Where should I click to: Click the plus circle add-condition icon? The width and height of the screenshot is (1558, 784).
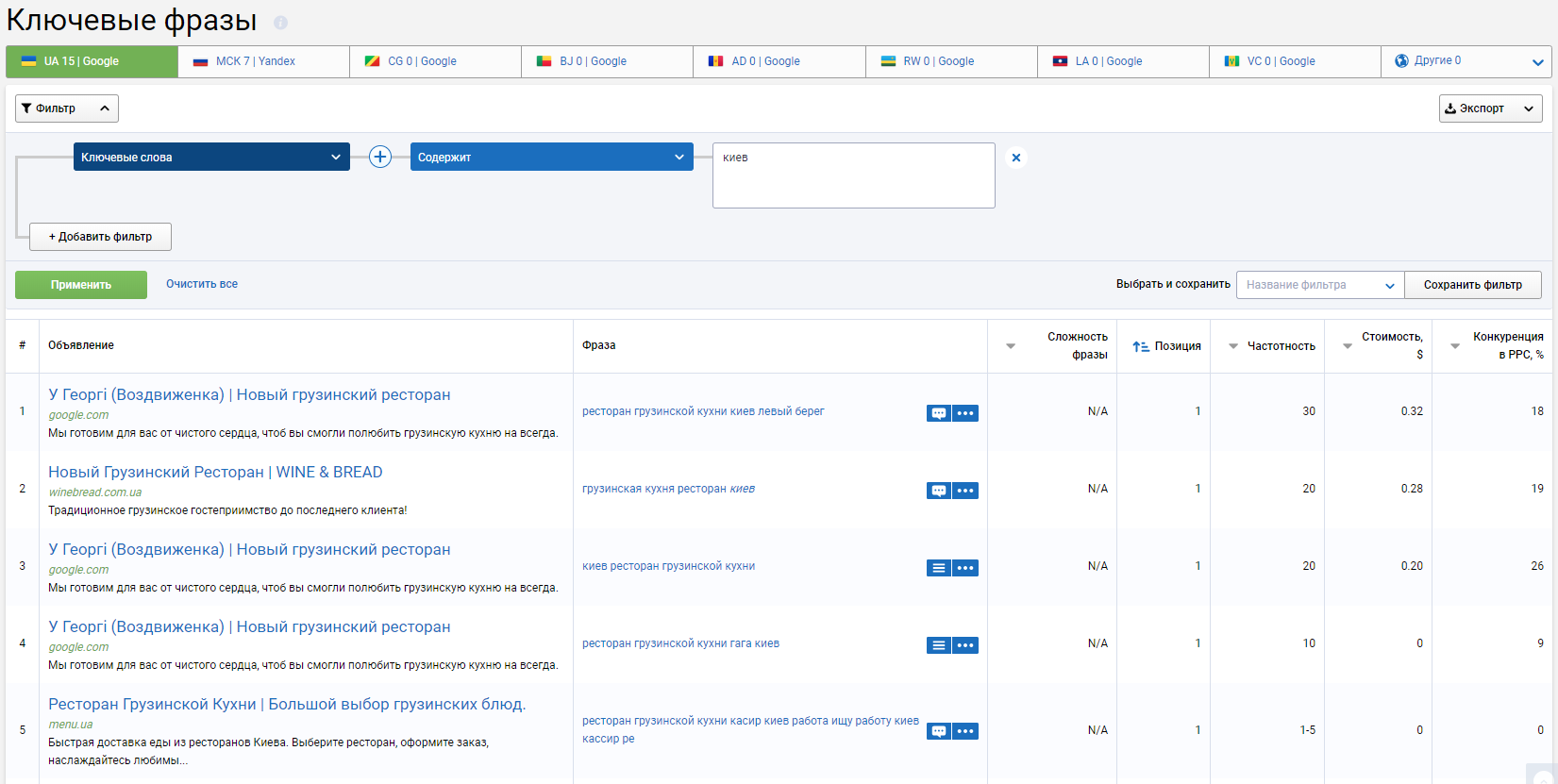(380, 157)
